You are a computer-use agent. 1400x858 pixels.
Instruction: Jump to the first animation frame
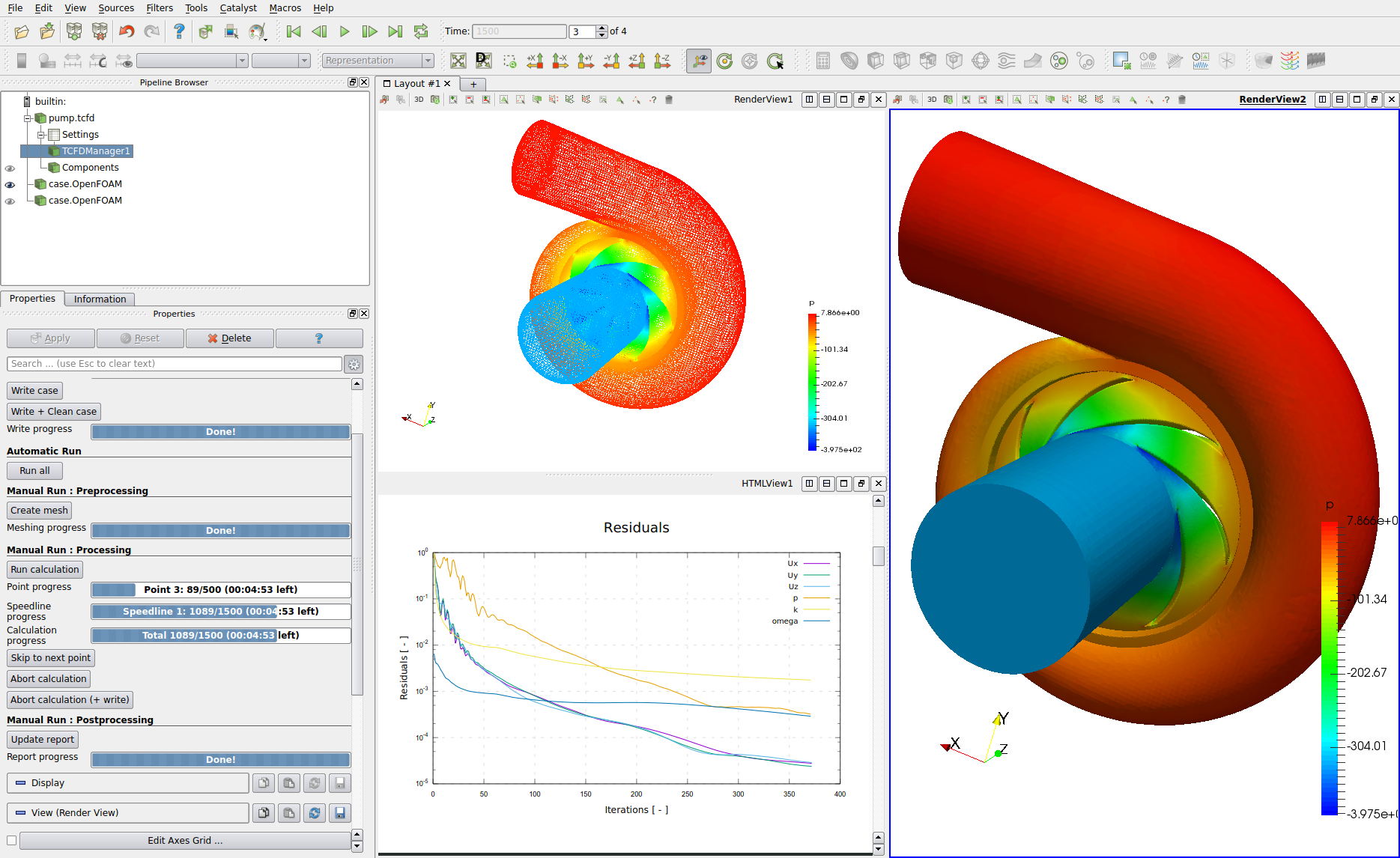[x=294, y=31]
